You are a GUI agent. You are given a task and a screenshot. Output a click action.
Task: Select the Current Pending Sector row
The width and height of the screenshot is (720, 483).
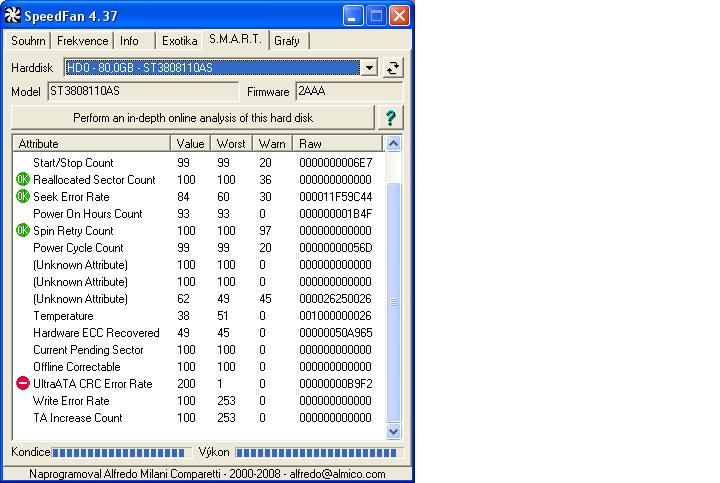tap(199, 349)
